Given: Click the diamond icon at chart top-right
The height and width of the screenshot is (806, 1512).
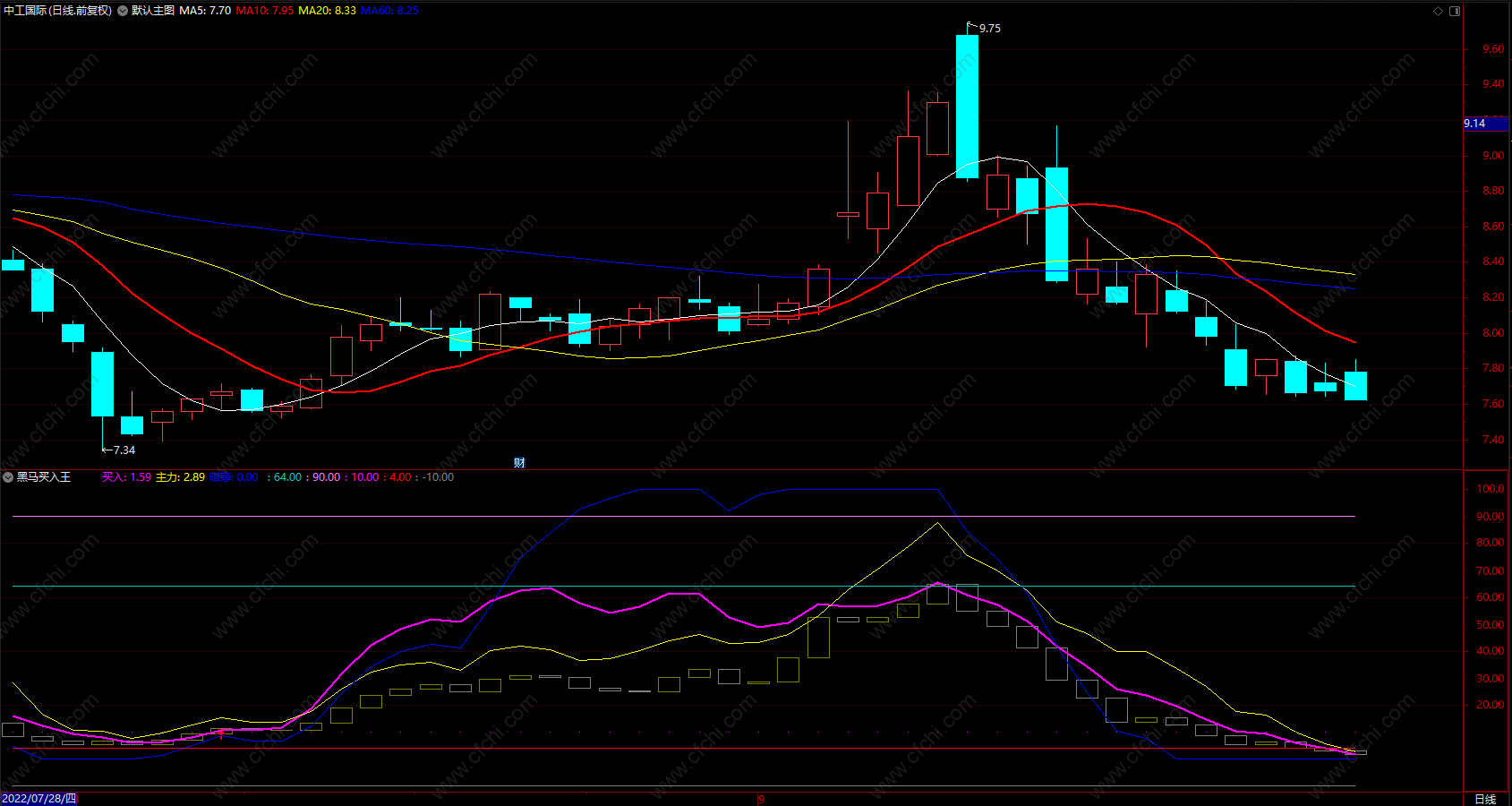Looking at the screenshot, I should (1438, 11).
